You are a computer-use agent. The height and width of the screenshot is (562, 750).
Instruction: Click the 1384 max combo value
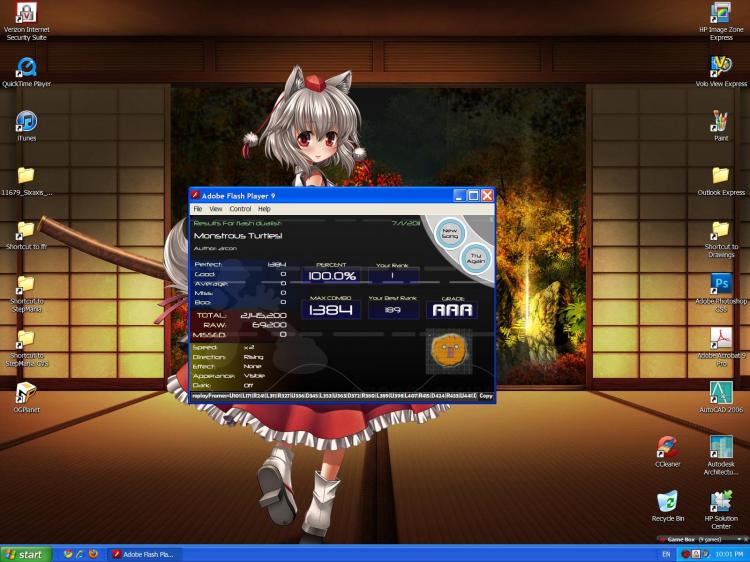tap(331, 310)
